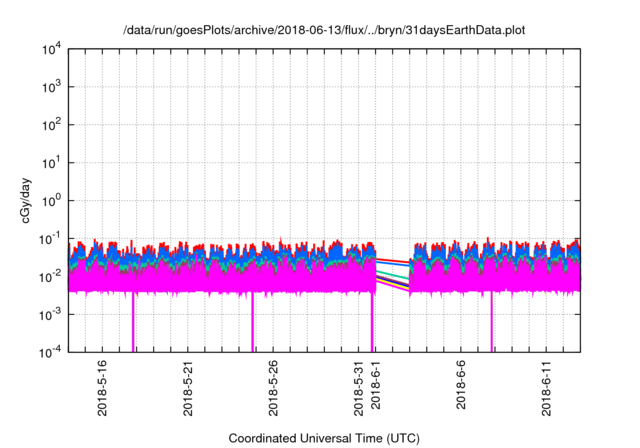Click the 10^4 y-axis tick label
This screenshot has width=640, height=448.
click(51, 50)
